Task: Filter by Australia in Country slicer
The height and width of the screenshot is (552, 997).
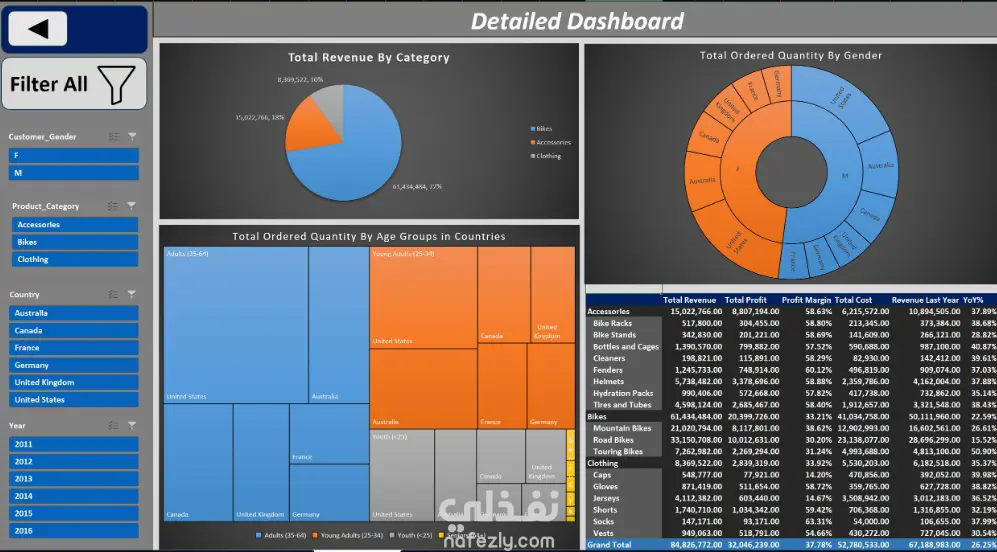Action: point(74,313)
